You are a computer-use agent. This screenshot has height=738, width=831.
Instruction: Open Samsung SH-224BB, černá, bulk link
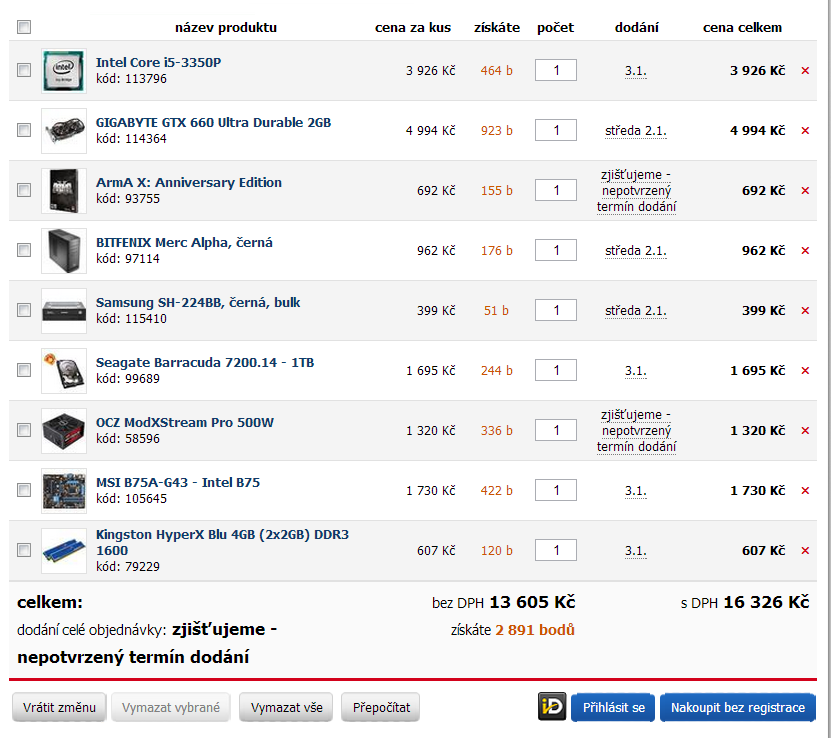[198, 303]
